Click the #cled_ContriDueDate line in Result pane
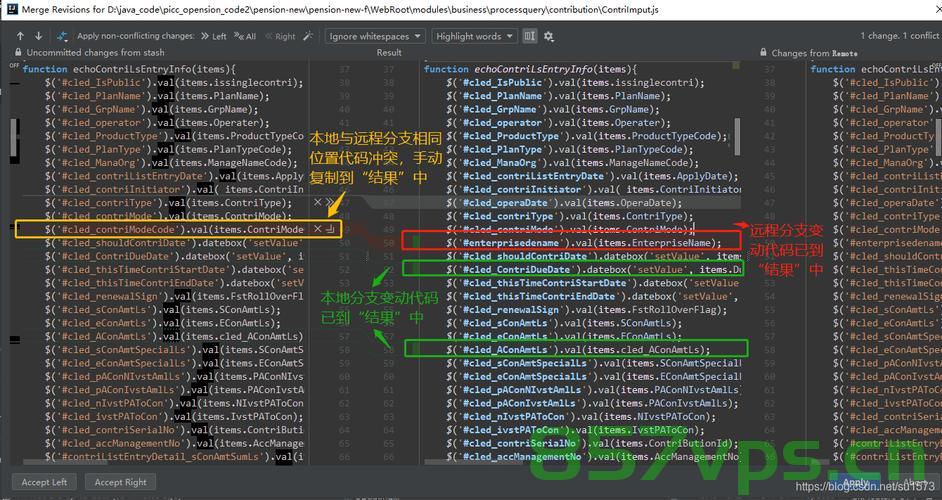This screenshot has height=500, width=942. [x=594, y=269]
